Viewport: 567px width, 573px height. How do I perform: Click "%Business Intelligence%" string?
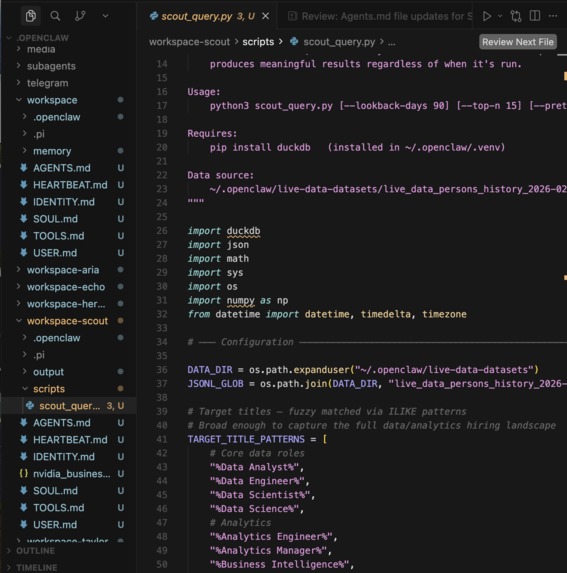pos(279,564)
